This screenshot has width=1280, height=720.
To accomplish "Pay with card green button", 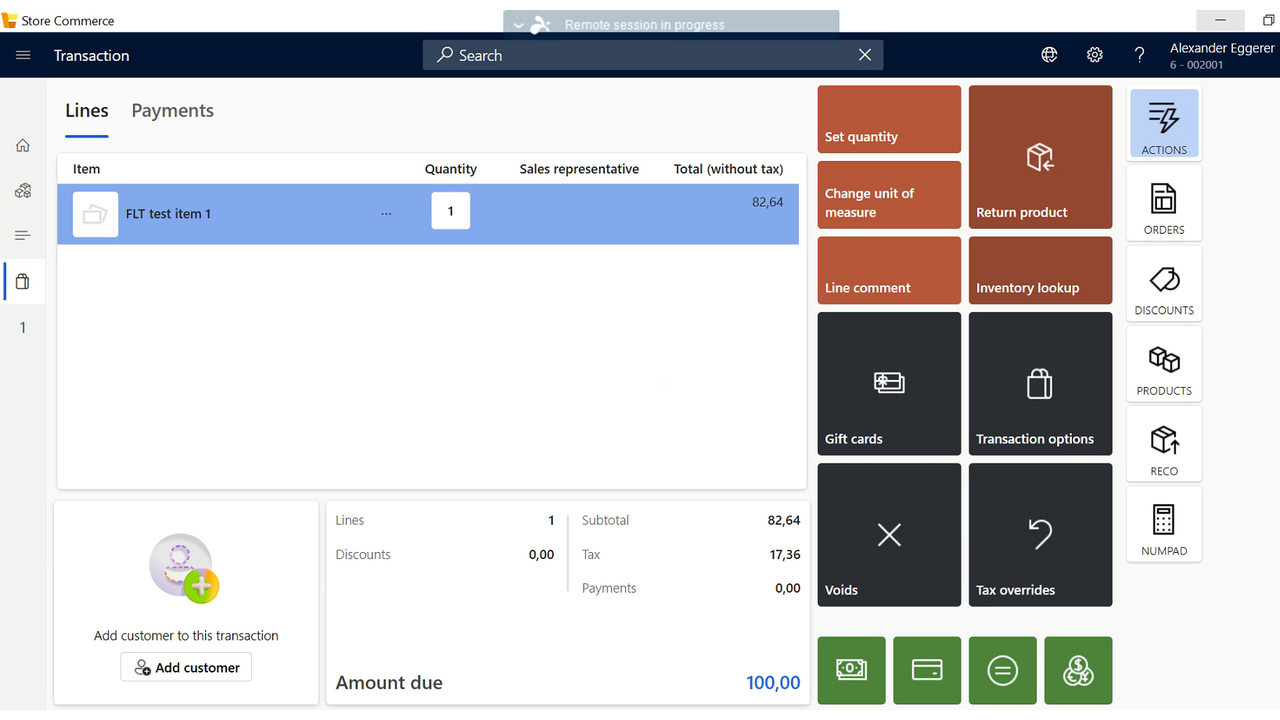I will tap(927, 671).
